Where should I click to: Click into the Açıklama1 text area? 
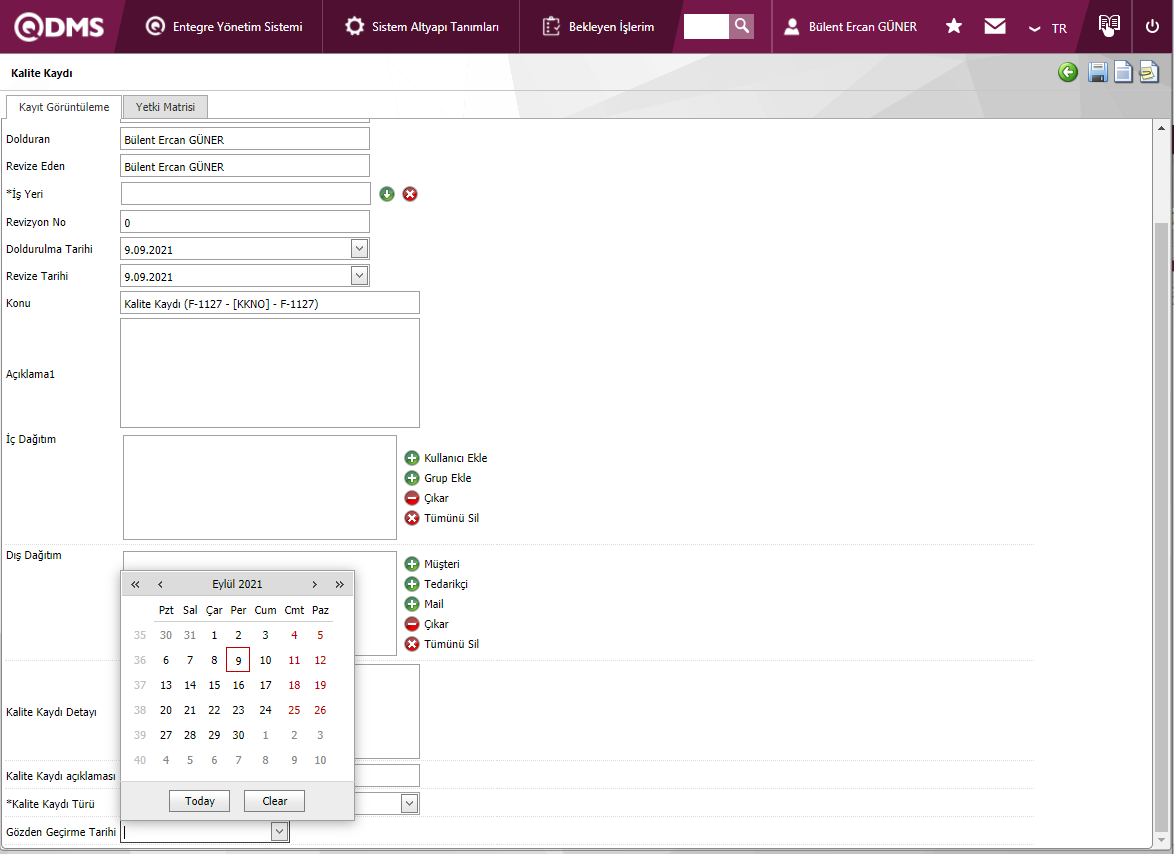(269, 373)
